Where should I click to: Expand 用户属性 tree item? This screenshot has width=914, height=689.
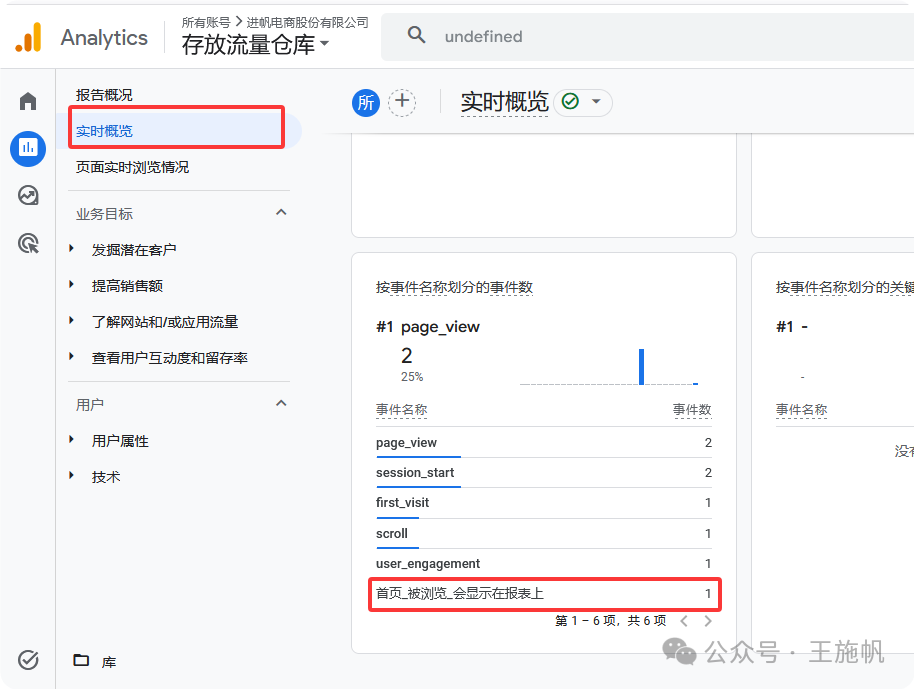point(71,440)
